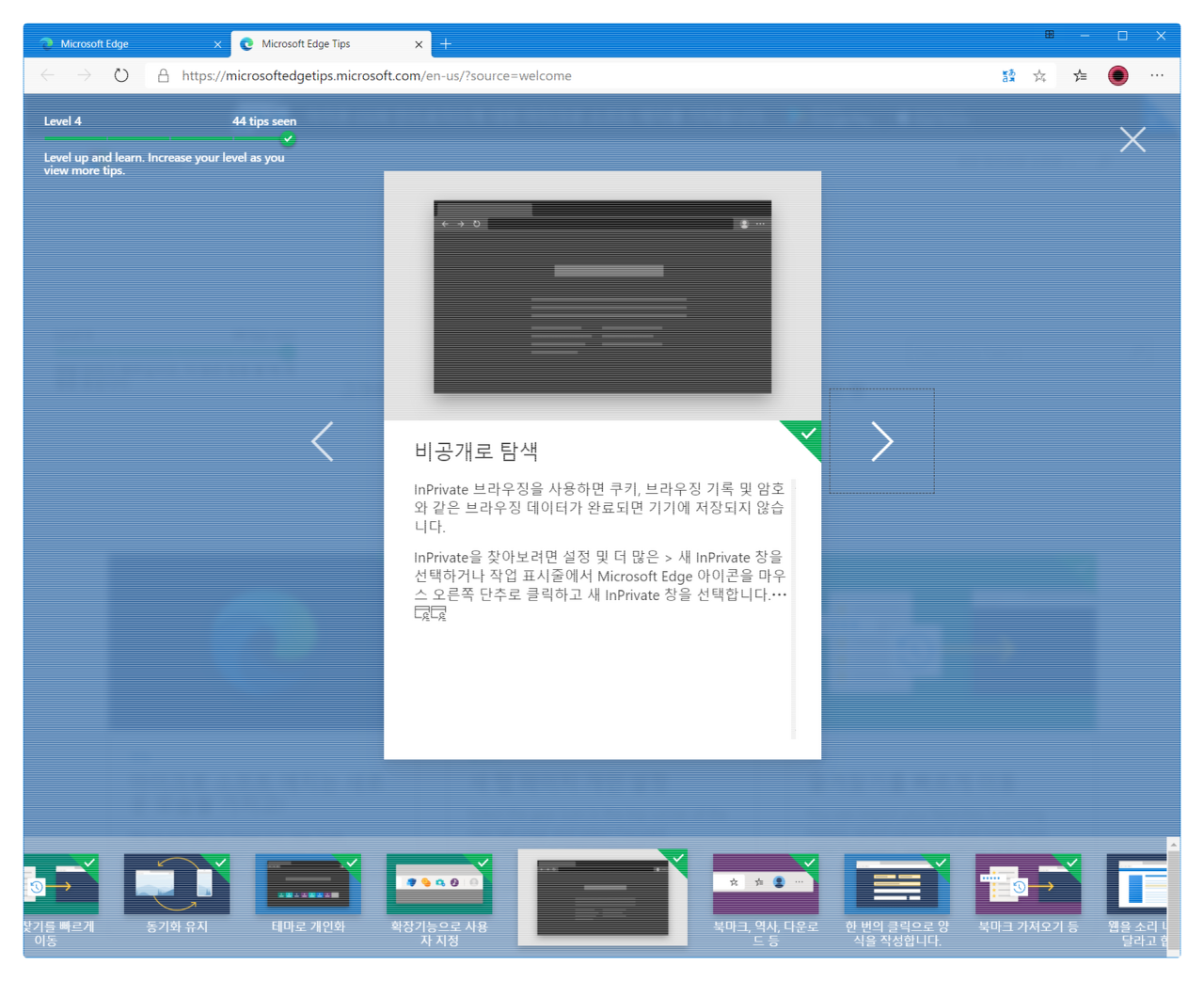Open a new tab with the plus button
Viewport: 1204px width, 981px height.
tap(446, 44)
